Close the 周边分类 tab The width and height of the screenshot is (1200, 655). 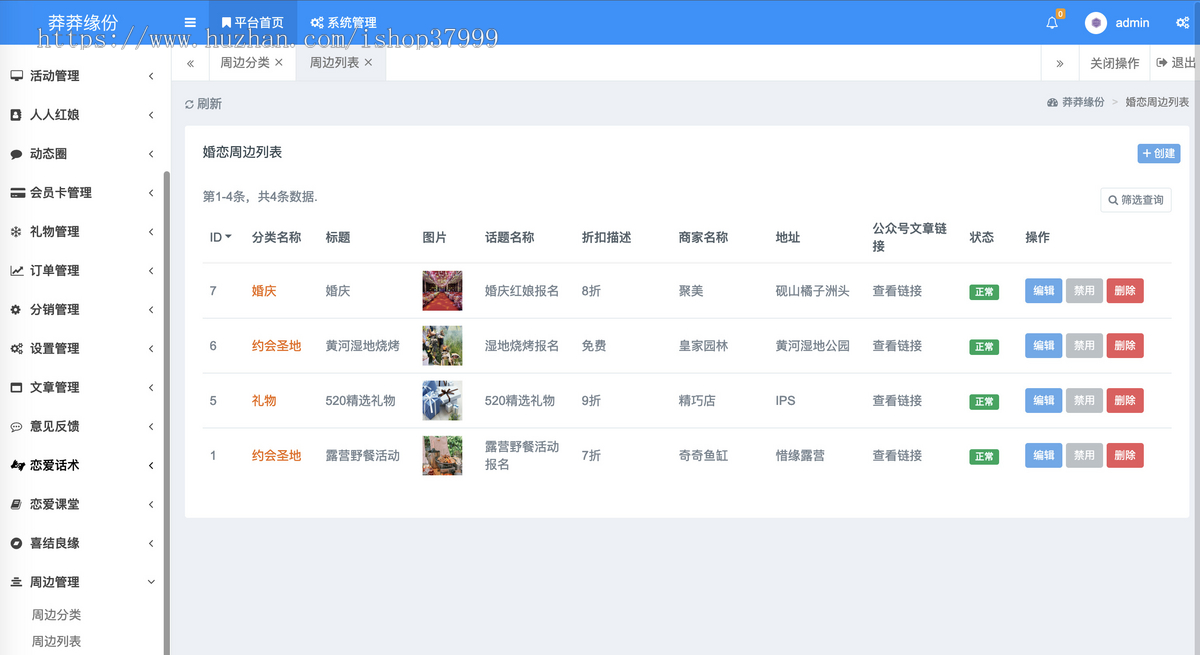(x=279, y=62)
